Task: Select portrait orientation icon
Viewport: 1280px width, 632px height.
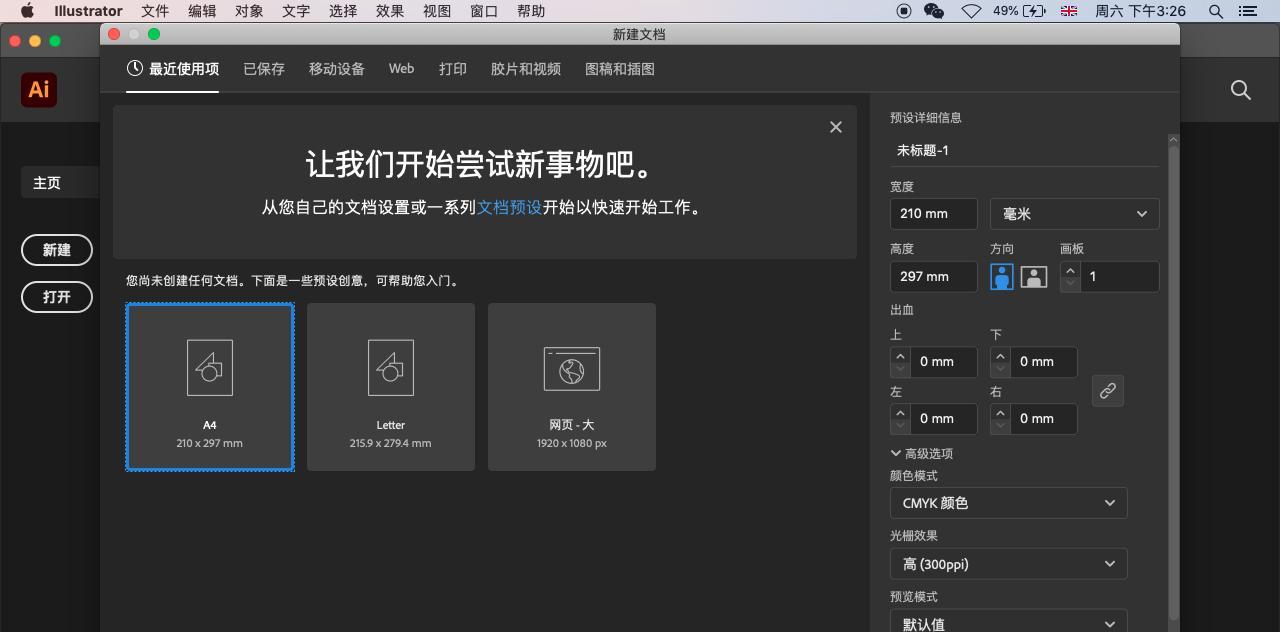Action: click(1002, 277)
